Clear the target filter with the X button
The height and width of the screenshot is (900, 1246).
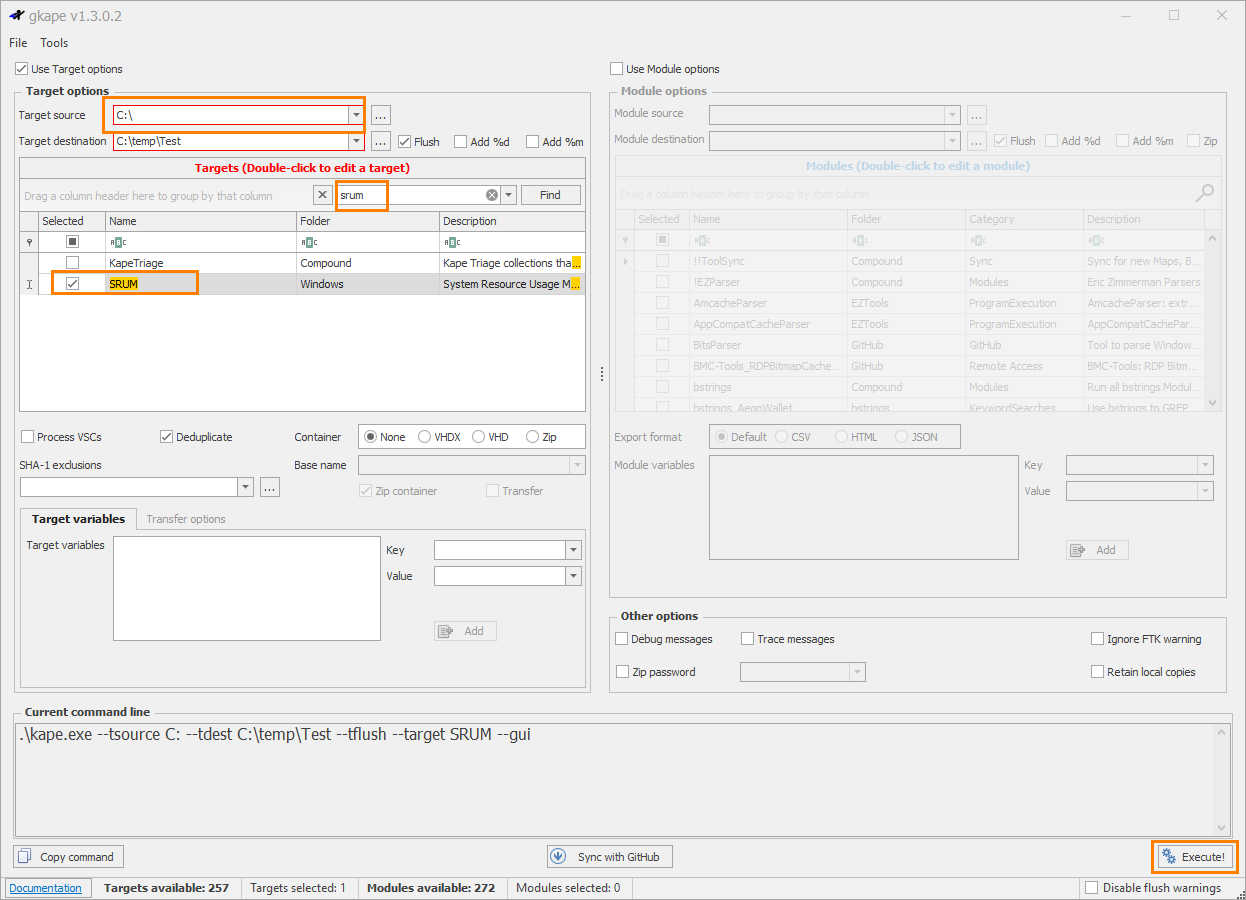pyautogui.click(x=323, y=195)
